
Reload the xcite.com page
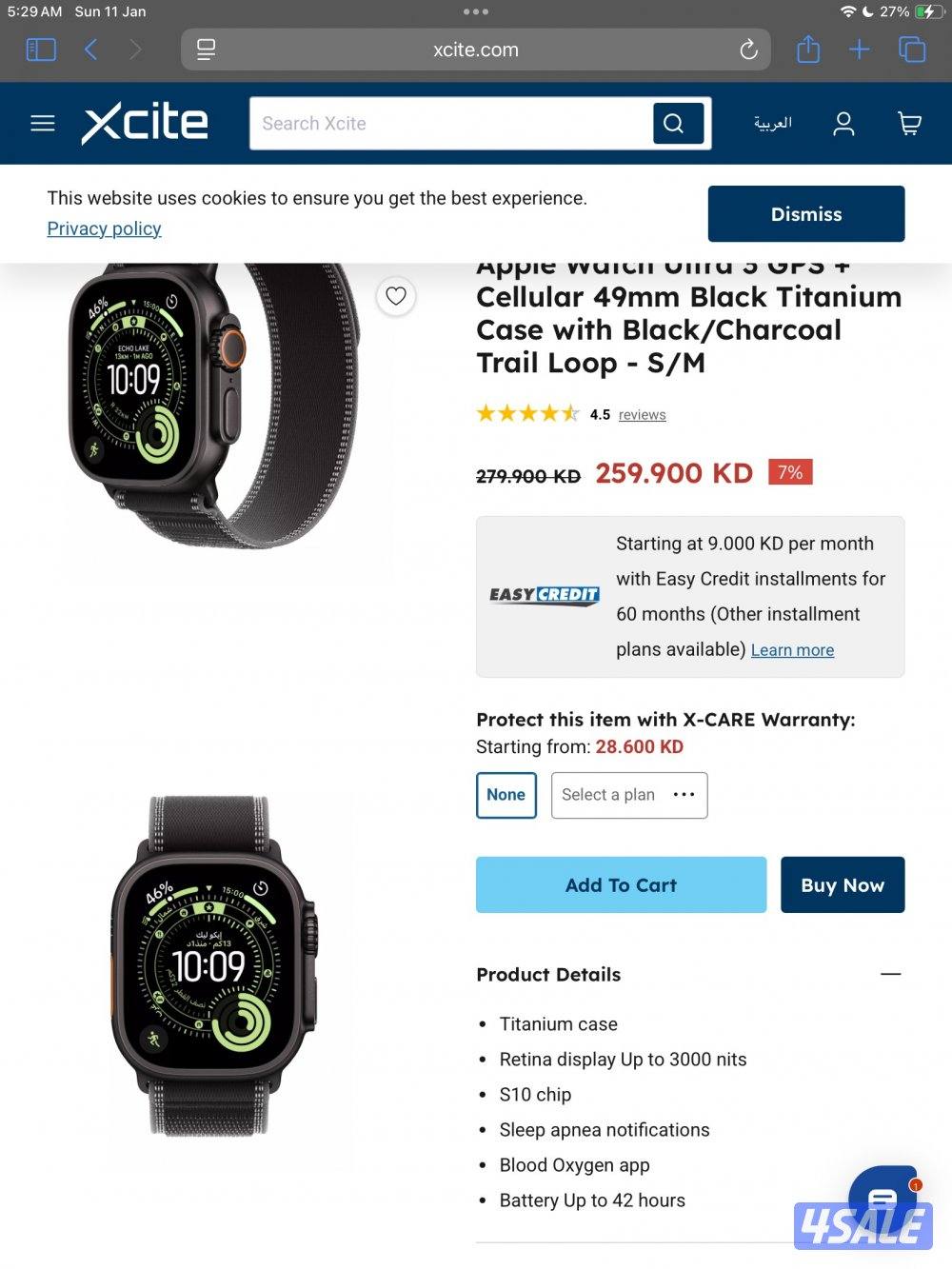[x=748, y=50]
